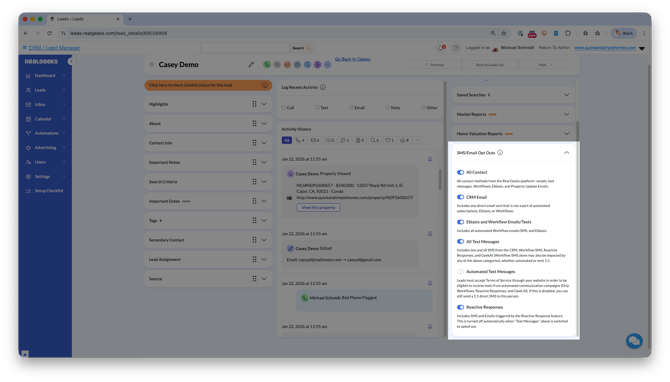The image size is (670, 382).
Task: Collapse the Real Geeks sidebar
Action: click(x=71, y=62)
